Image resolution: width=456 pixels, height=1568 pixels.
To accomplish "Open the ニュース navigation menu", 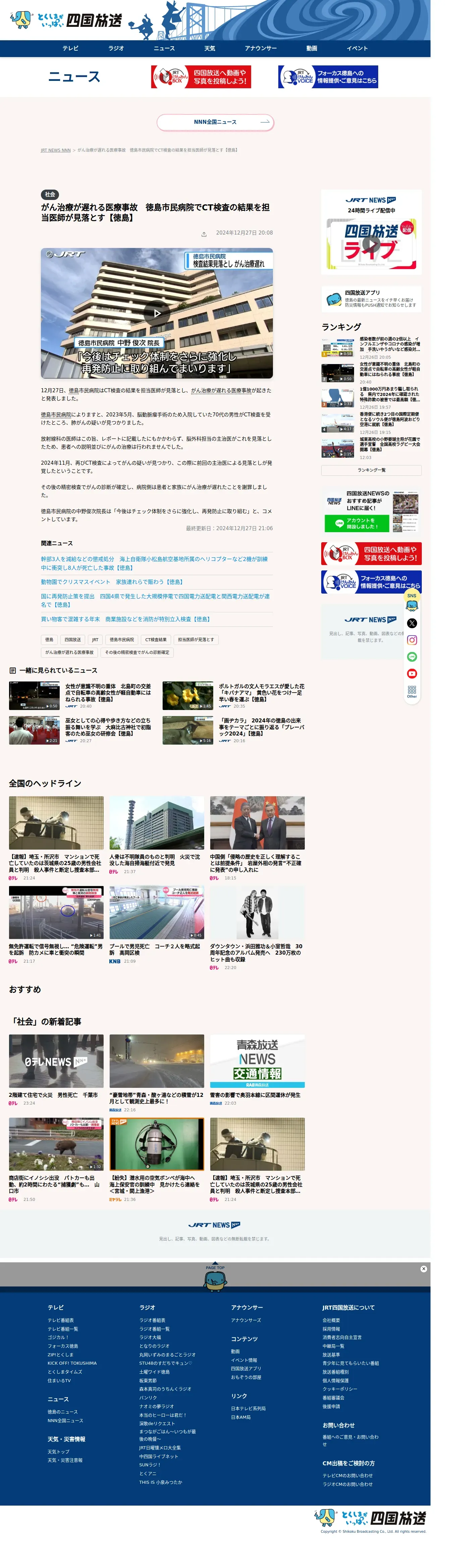I will (x=164, y=48).
